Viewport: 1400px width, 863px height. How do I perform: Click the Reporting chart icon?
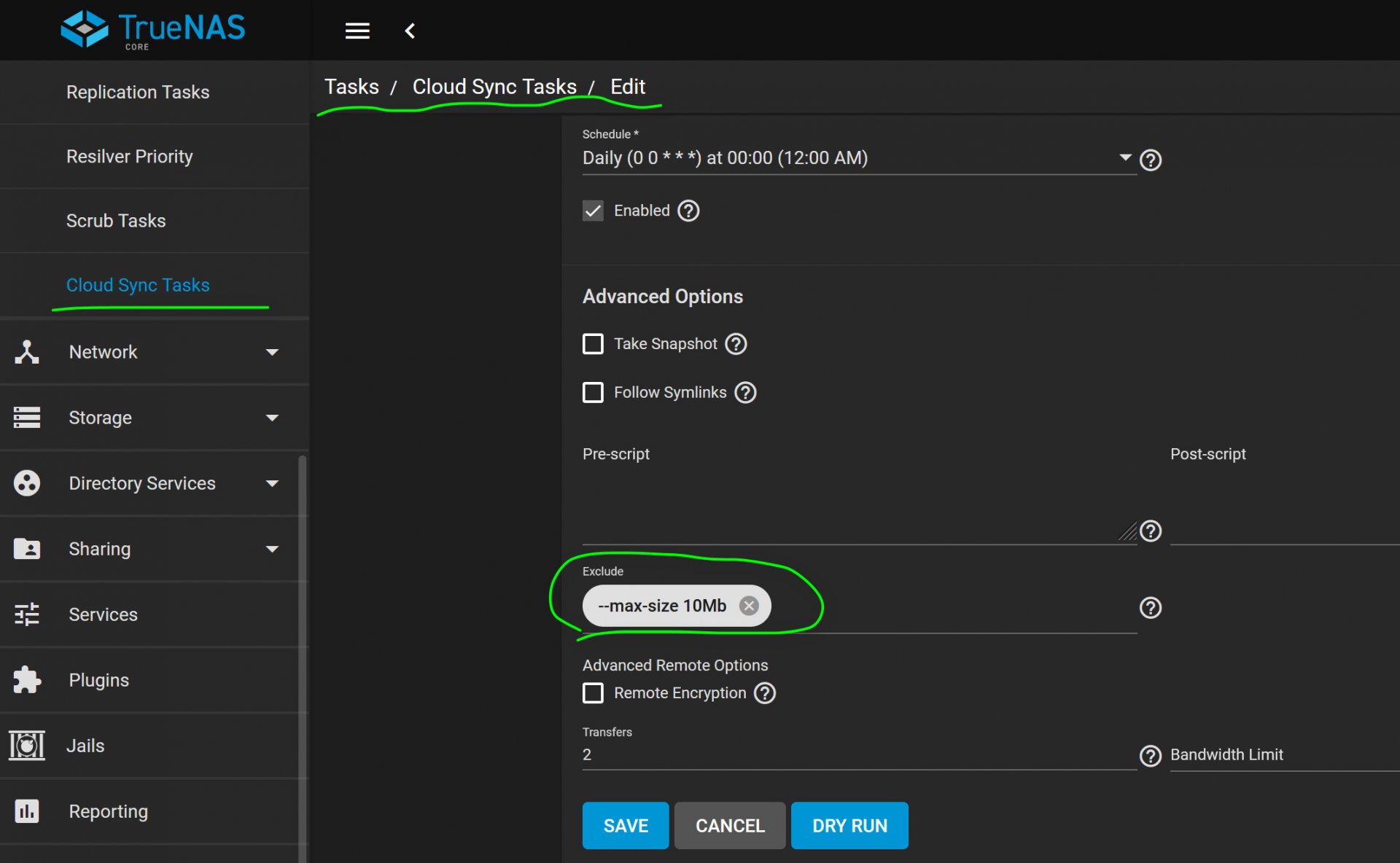pos(27,811)
